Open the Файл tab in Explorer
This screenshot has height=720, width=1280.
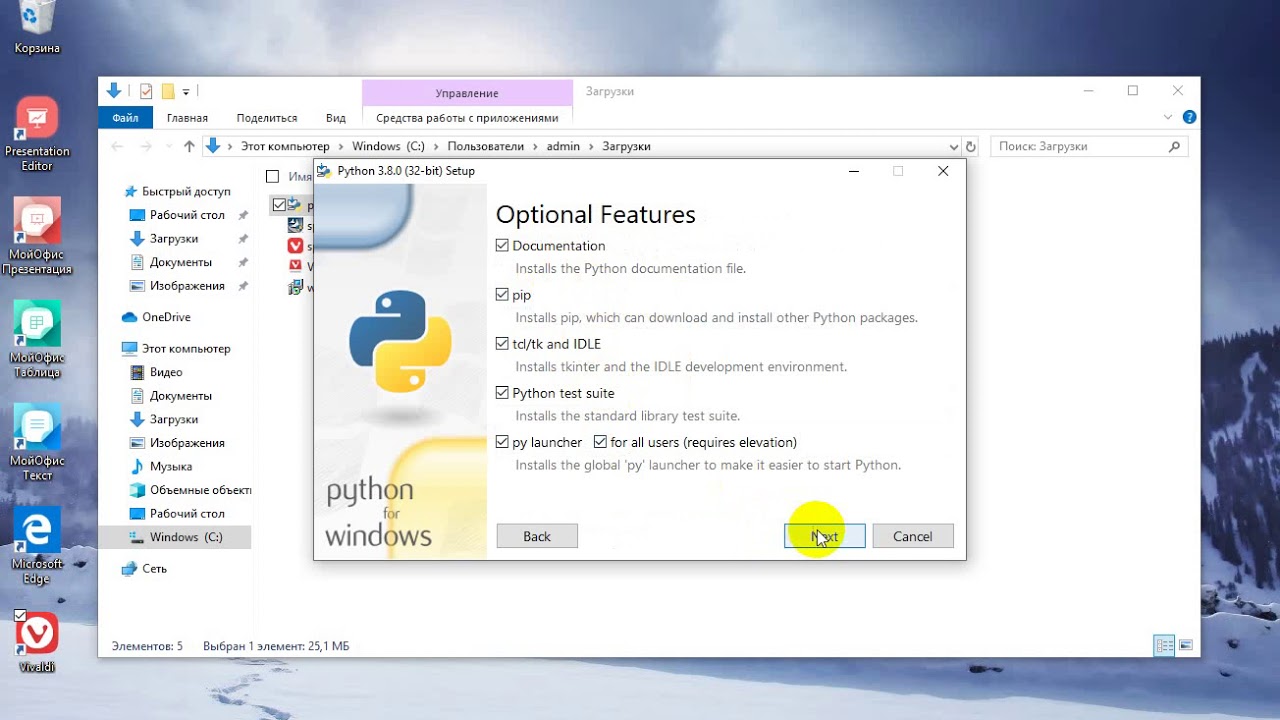point(126,117)
